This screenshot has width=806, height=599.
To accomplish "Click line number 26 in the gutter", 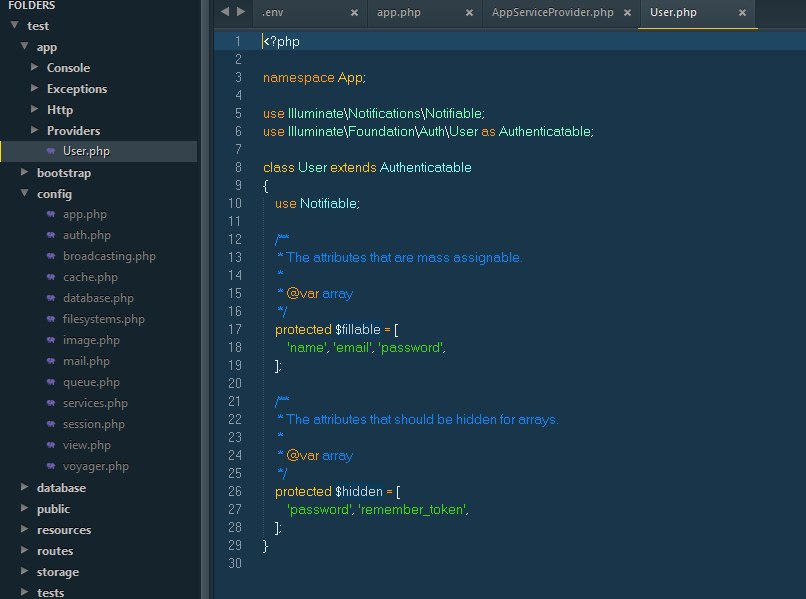I will click(x=235, y=492).
